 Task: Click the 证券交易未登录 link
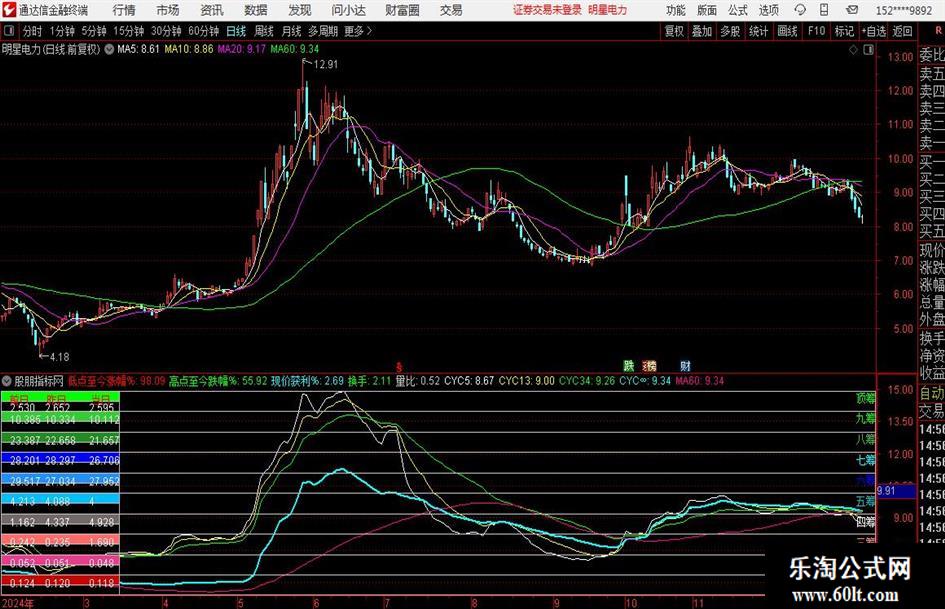547,10
